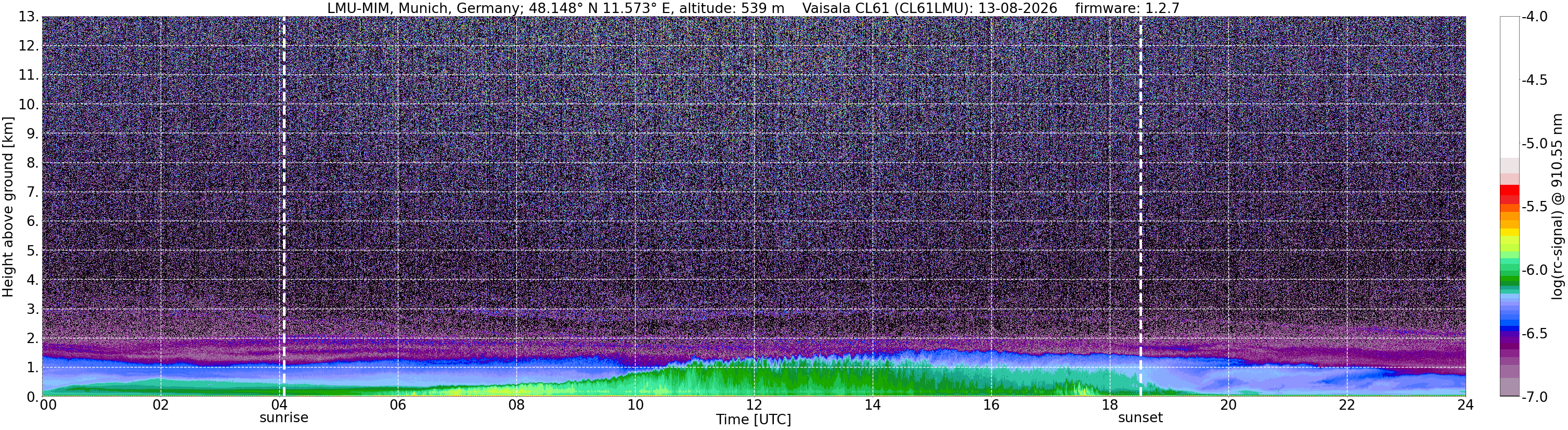Click the y-axis tick label '0.'
This screenshot has height=430, width=1568.
pos(33,397)
